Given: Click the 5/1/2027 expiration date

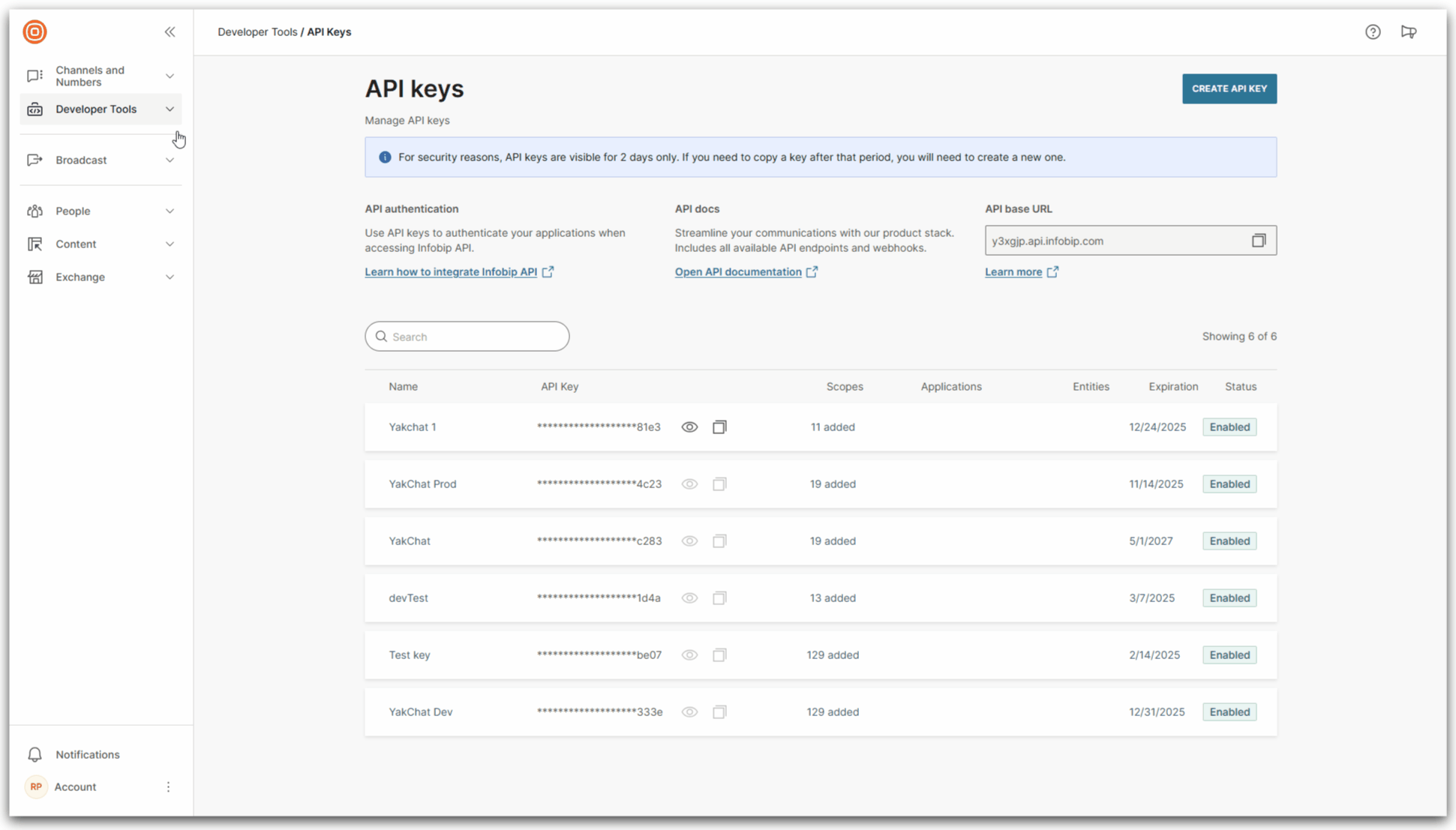Looking at the screenshot, I should click(1151, 541).
